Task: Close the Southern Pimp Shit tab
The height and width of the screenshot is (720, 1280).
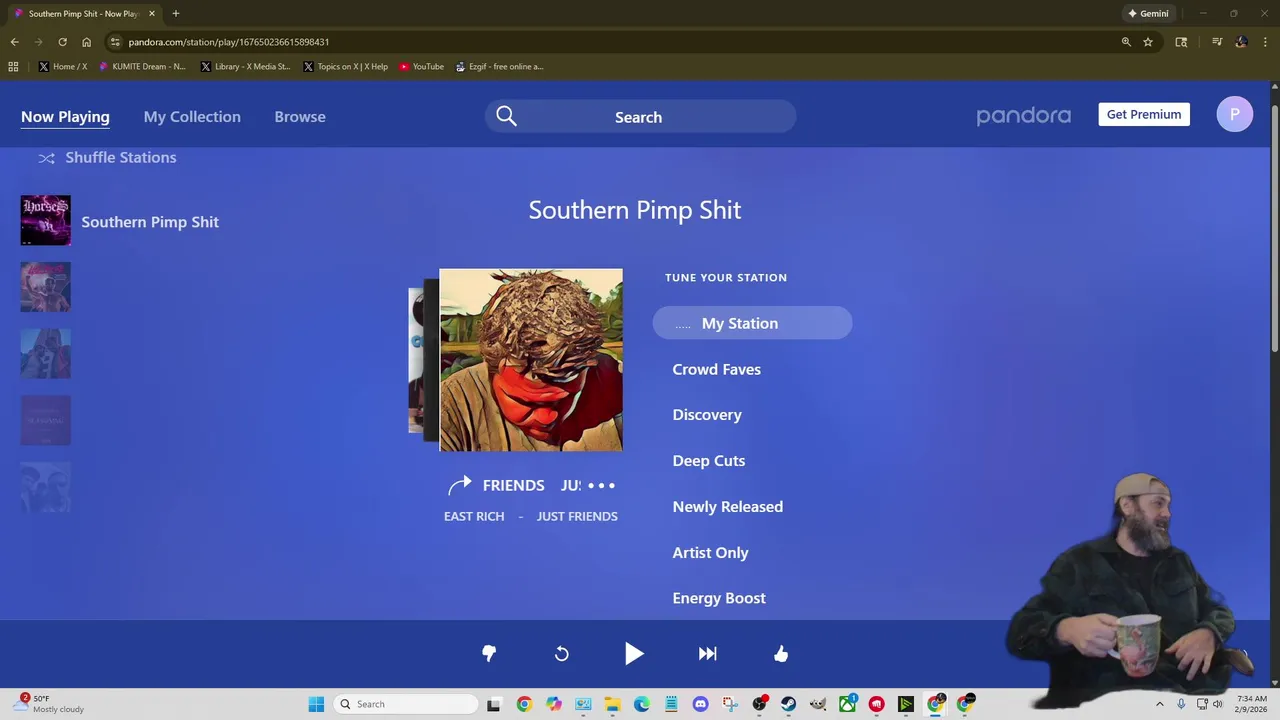Action: pos(152,13)
